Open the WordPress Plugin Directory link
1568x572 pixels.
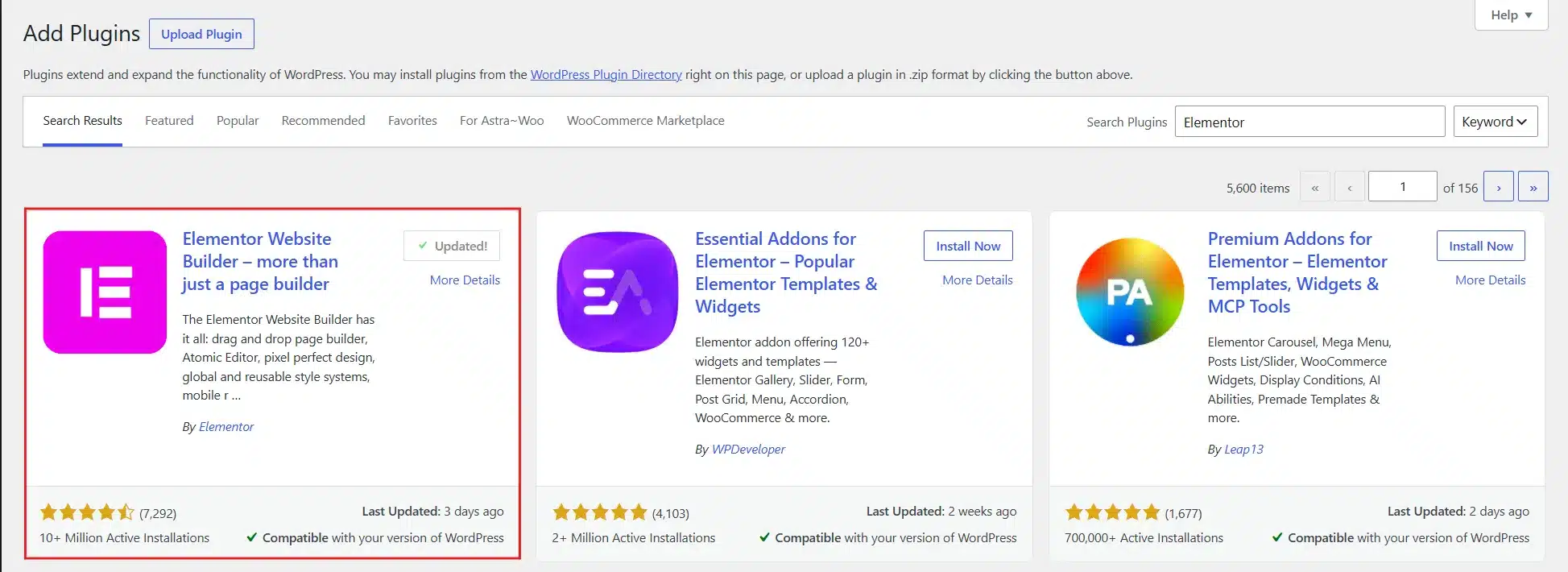[x=606, y=75]
